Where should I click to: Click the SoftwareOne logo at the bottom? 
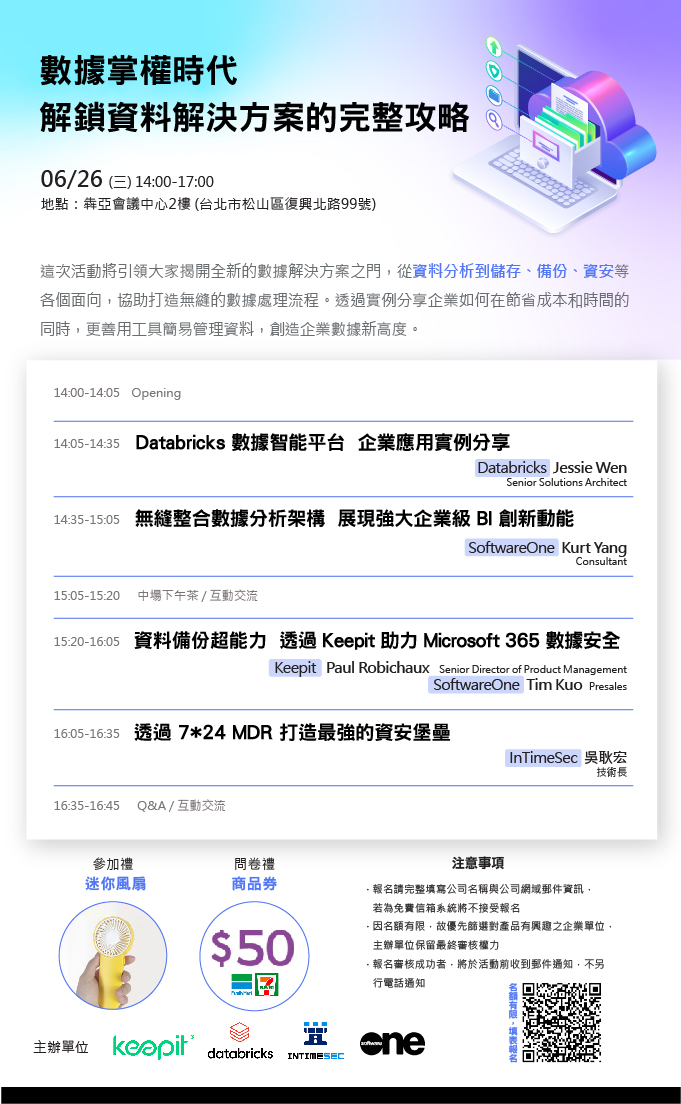[x=392, y=1043]
